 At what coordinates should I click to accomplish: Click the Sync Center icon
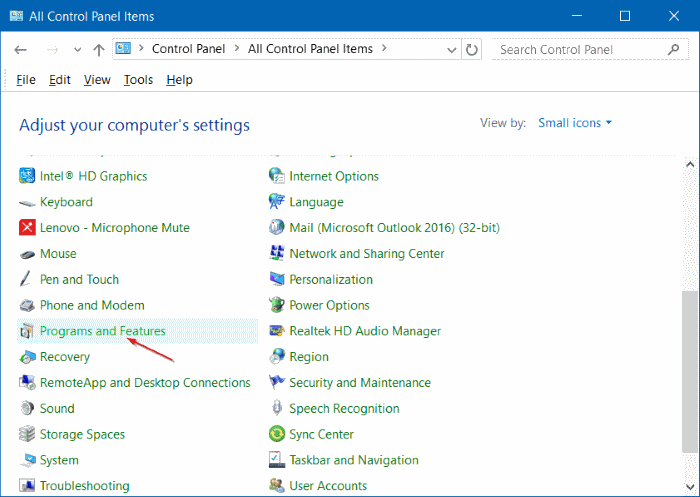[277, 434]
